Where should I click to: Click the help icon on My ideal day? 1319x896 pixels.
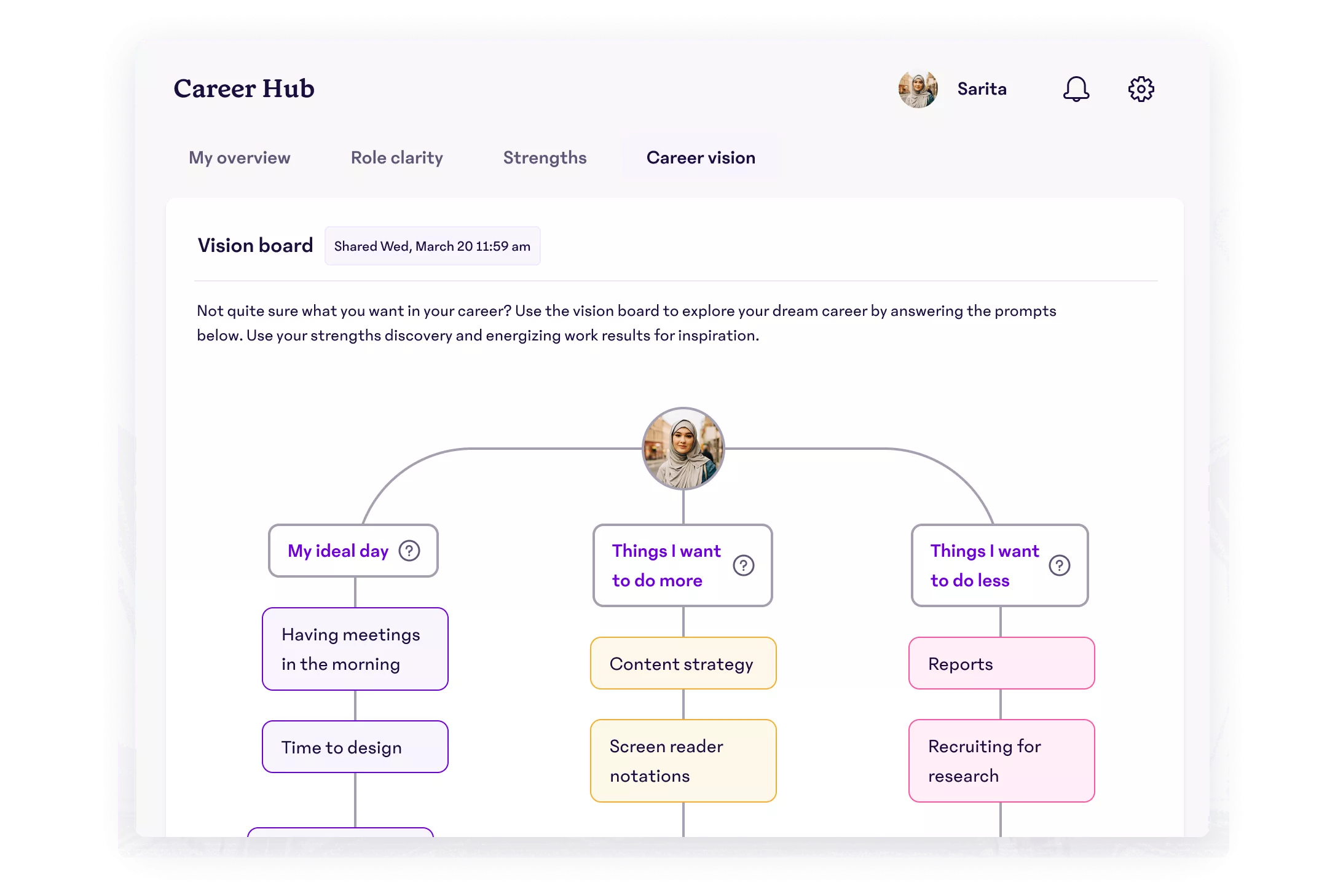[410, 551]
